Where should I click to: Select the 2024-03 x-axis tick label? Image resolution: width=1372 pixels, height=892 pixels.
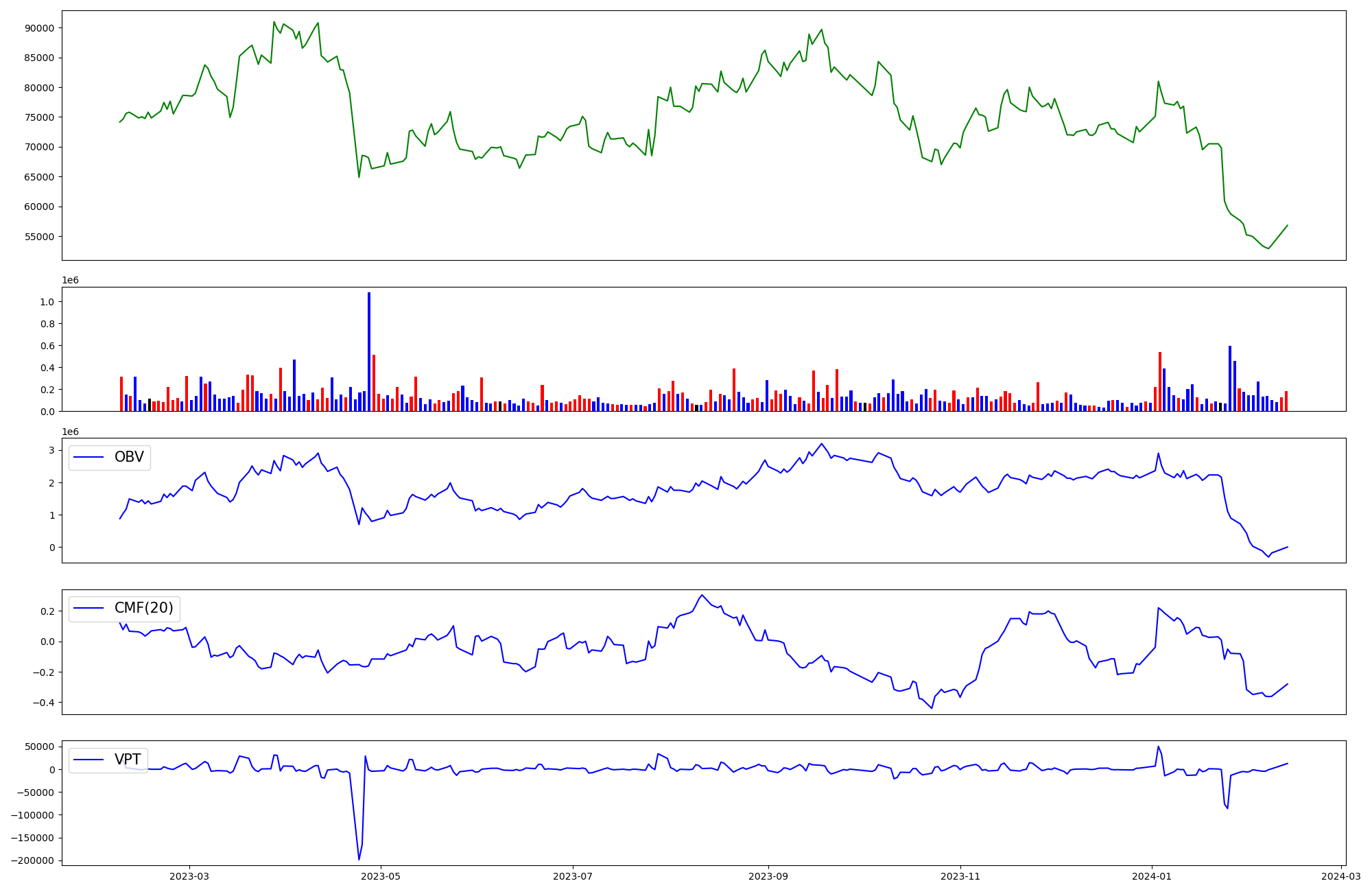coord(1340,876)
